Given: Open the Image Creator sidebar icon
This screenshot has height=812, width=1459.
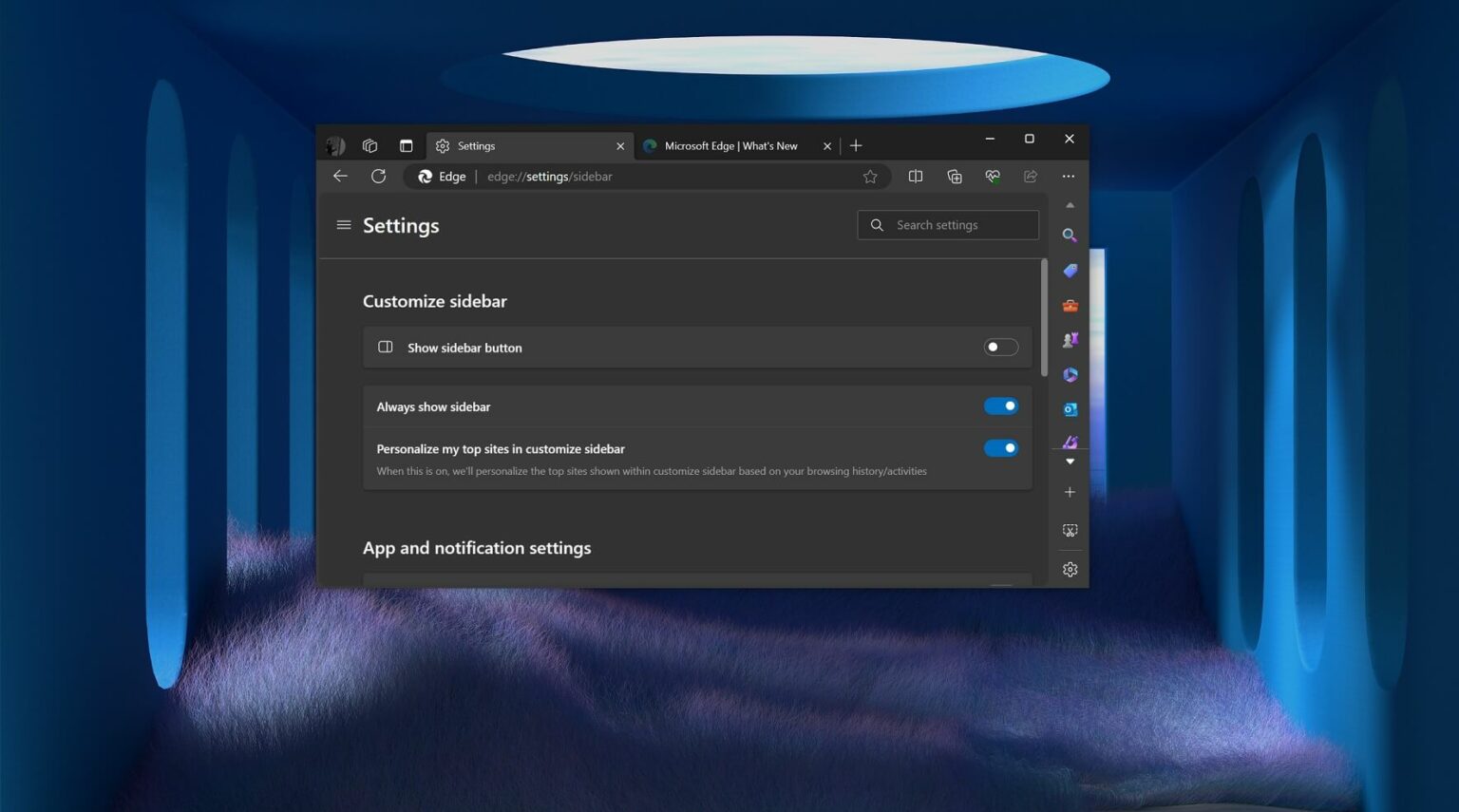Looking at the screenshot, I should pos(1070,442).
